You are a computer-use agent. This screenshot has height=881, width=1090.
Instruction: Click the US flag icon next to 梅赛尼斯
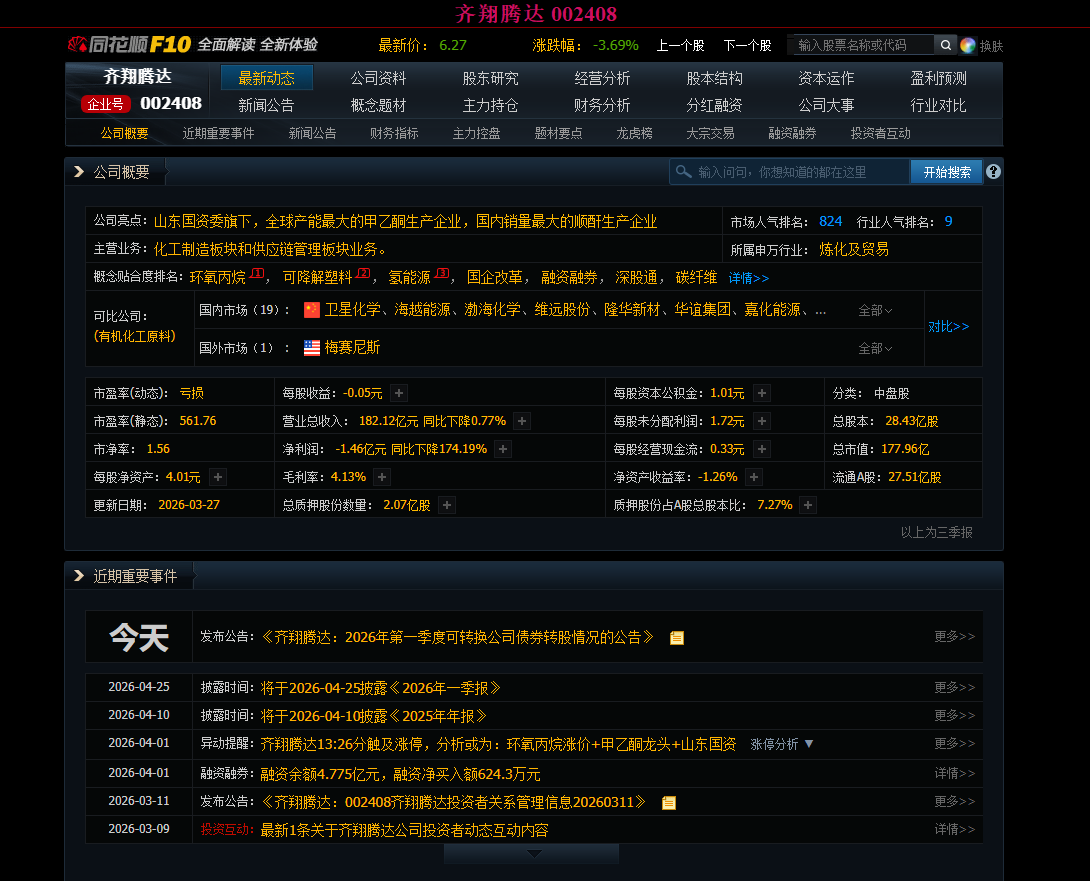pyautogui.click(x=311, y=348)
